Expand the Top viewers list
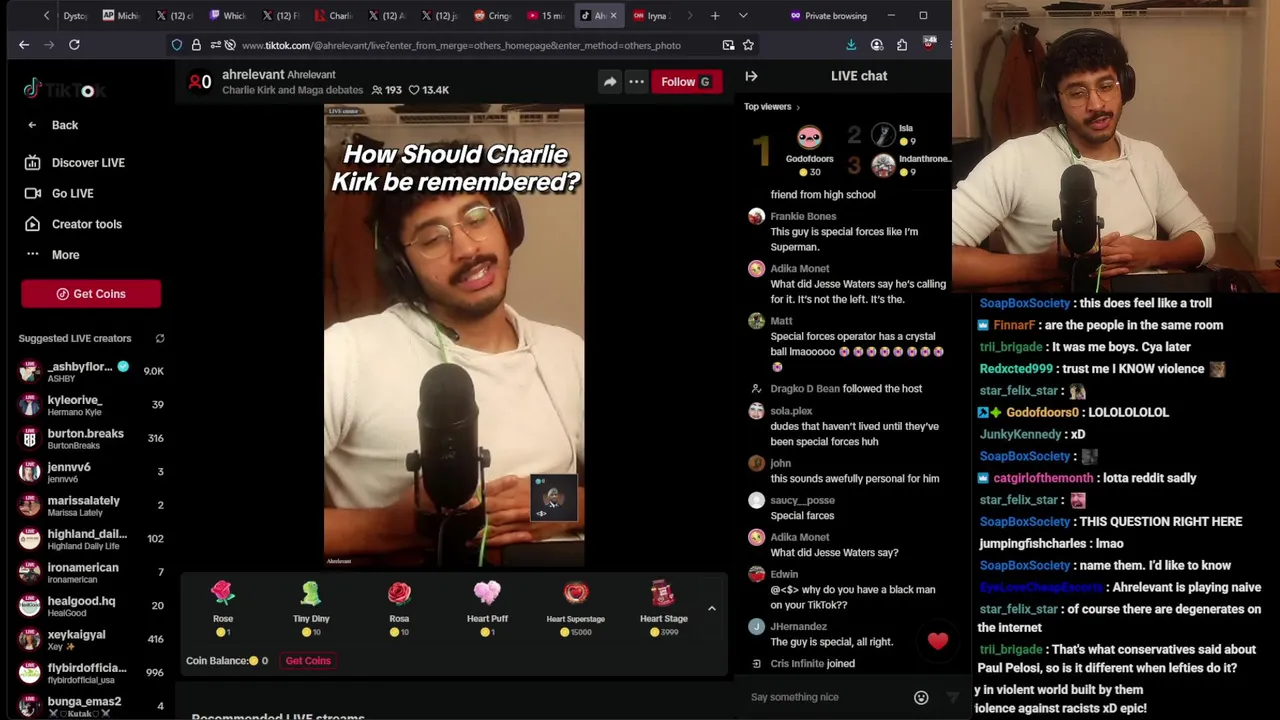This screenshot has width=1280, height=720. click(772, 107)
